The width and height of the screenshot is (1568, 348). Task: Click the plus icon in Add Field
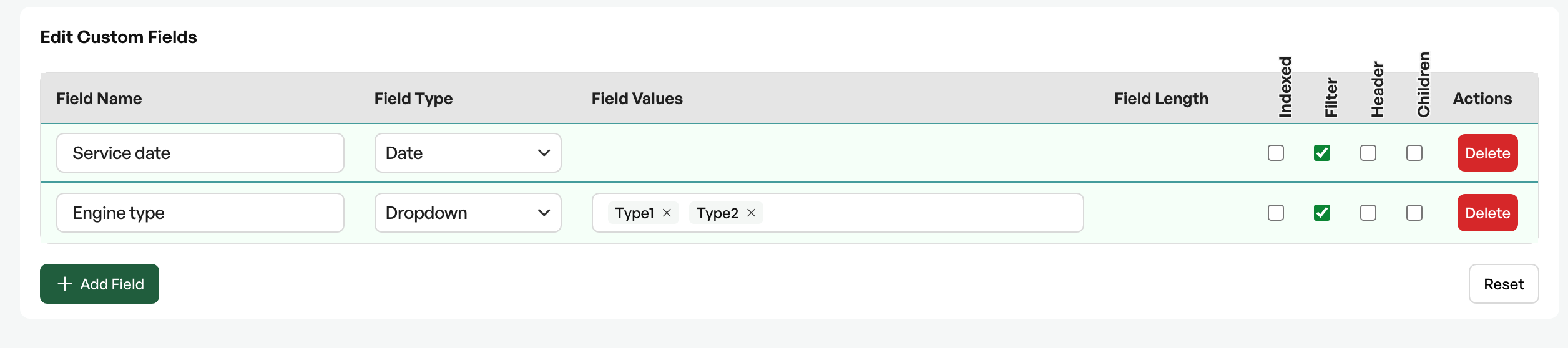click(x=65, y=284)
